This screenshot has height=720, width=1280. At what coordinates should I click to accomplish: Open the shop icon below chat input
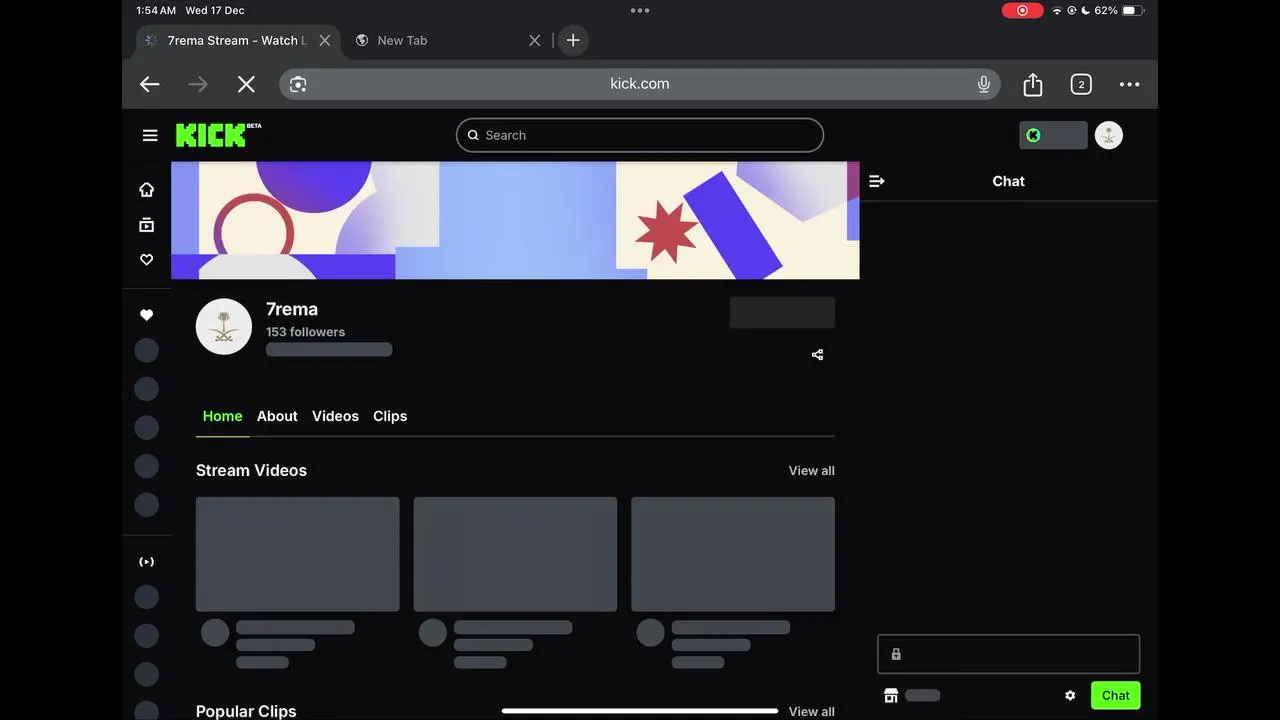pyautogui.click(x=891, y=695)
